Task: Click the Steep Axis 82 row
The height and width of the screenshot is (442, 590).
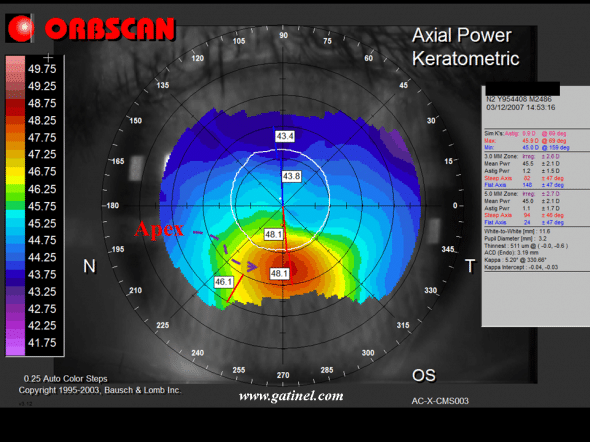Action: 524,178
